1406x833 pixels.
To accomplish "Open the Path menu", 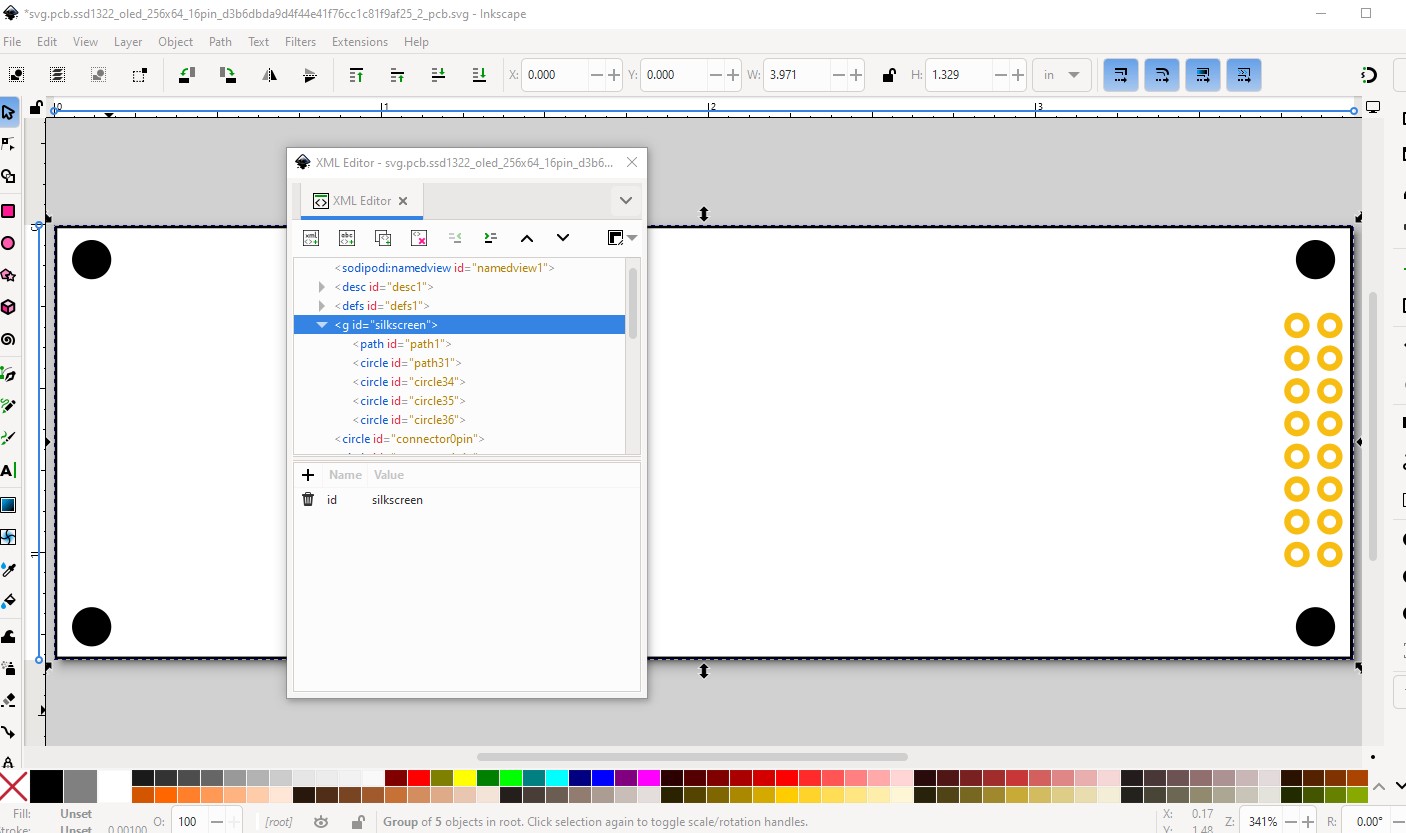I will click(x=220, y=42).
